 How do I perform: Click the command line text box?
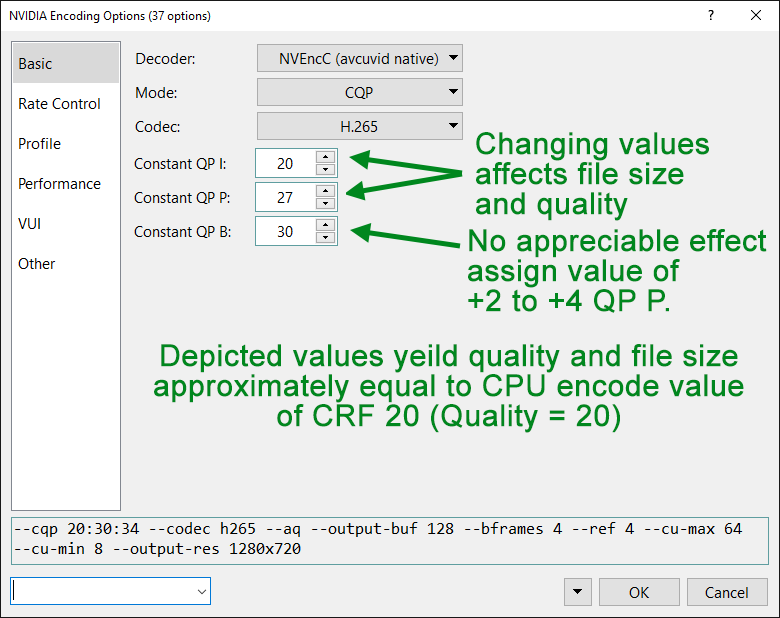tap(390, 540)
